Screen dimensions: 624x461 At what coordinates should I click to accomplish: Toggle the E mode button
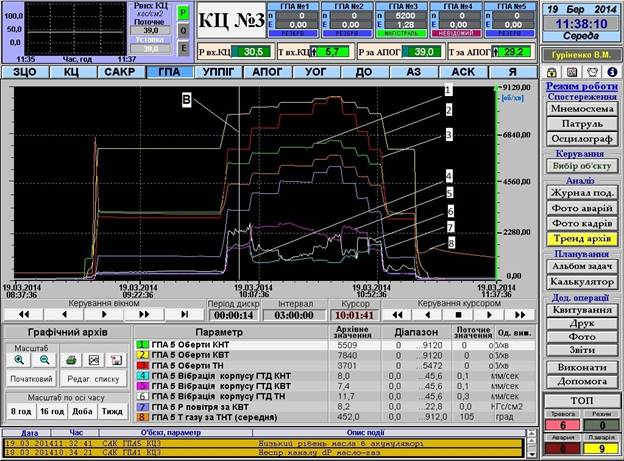point(183,49)
